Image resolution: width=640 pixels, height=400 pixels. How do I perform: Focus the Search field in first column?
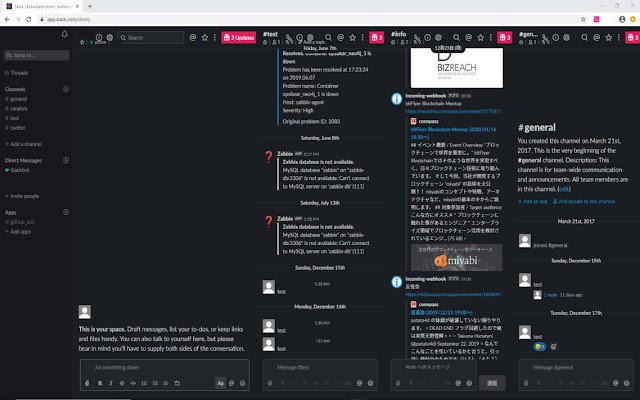click(151, 38)
